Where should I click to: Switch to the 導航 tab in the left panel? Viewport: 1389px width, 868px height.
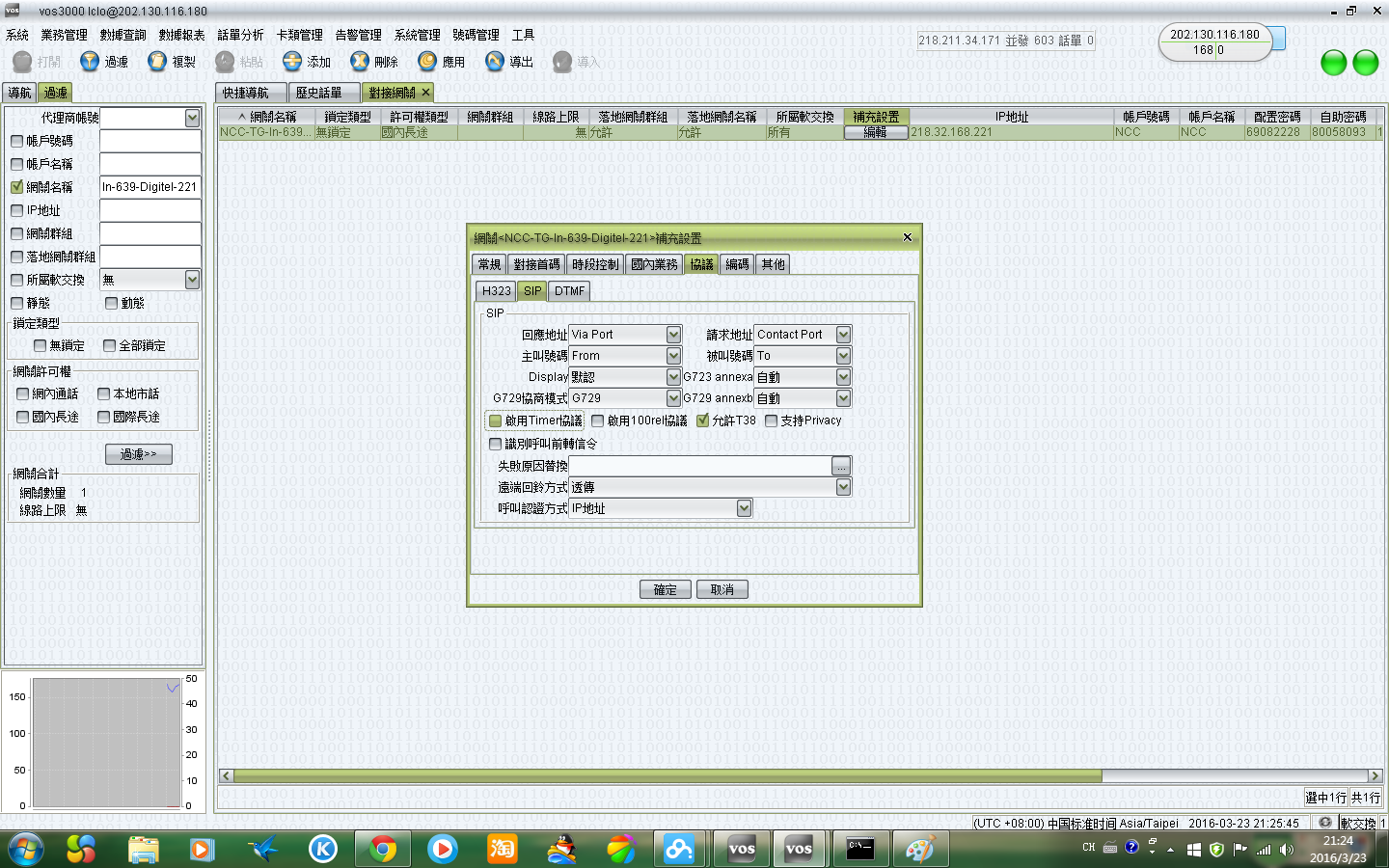[19, 93]
